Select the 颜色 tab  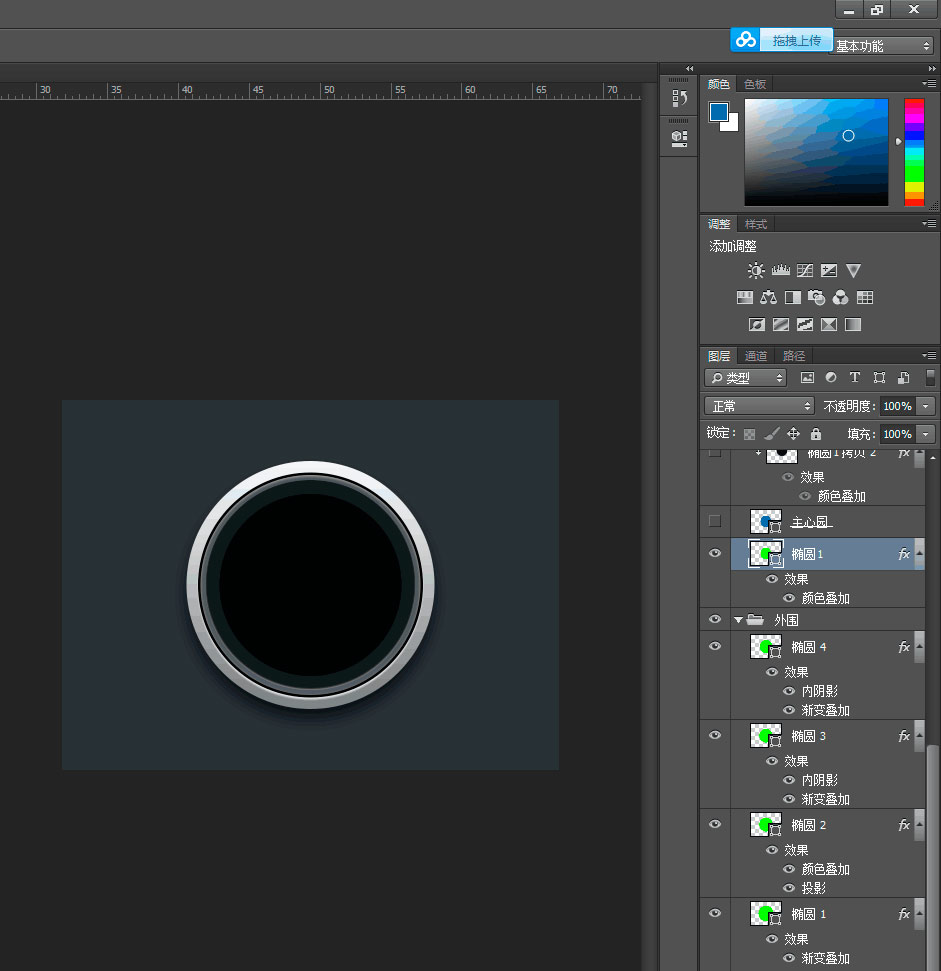(719, 84)
